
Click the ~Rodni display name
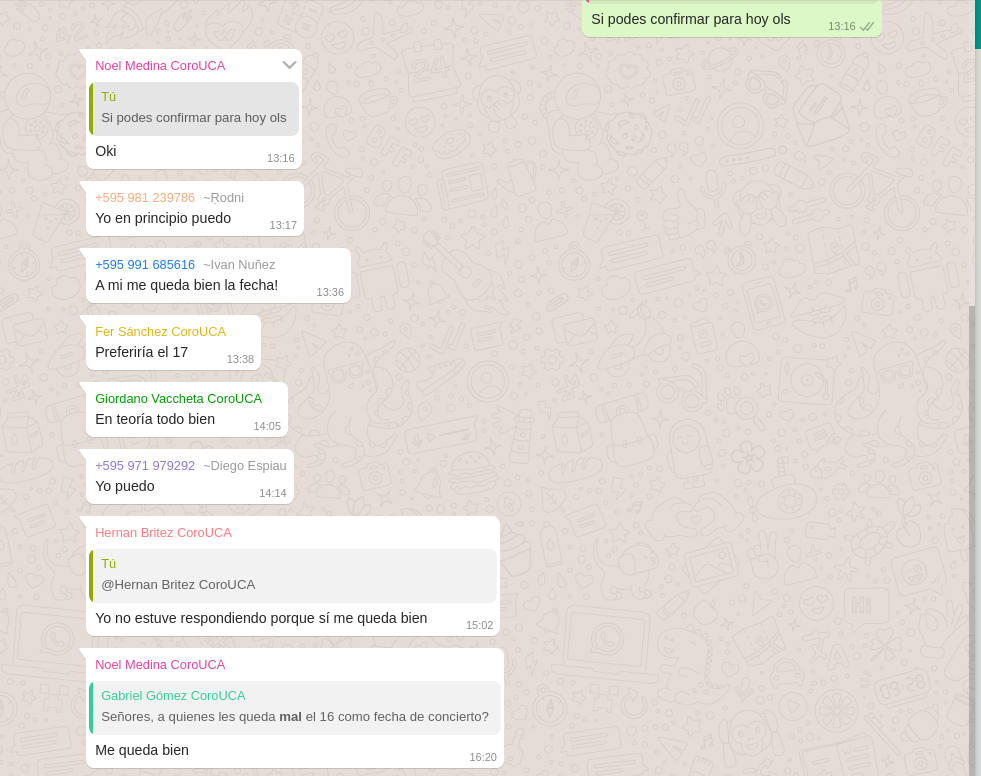(x=224, y=197)
